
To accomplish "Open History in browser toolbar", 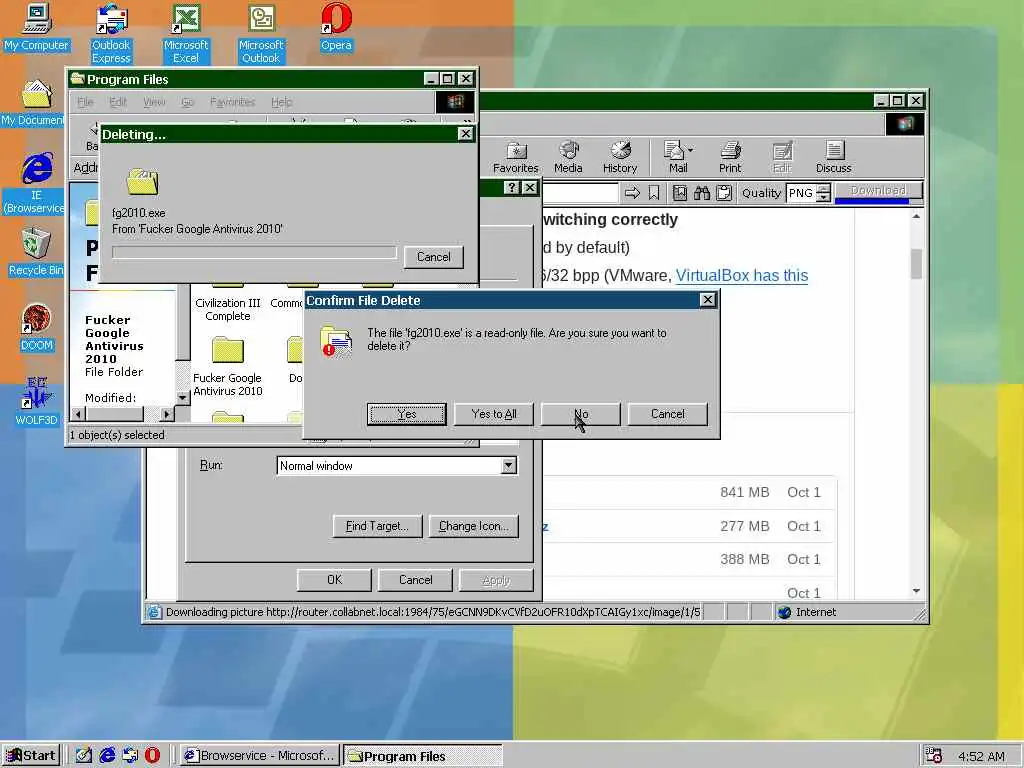I will coord(620,157).
